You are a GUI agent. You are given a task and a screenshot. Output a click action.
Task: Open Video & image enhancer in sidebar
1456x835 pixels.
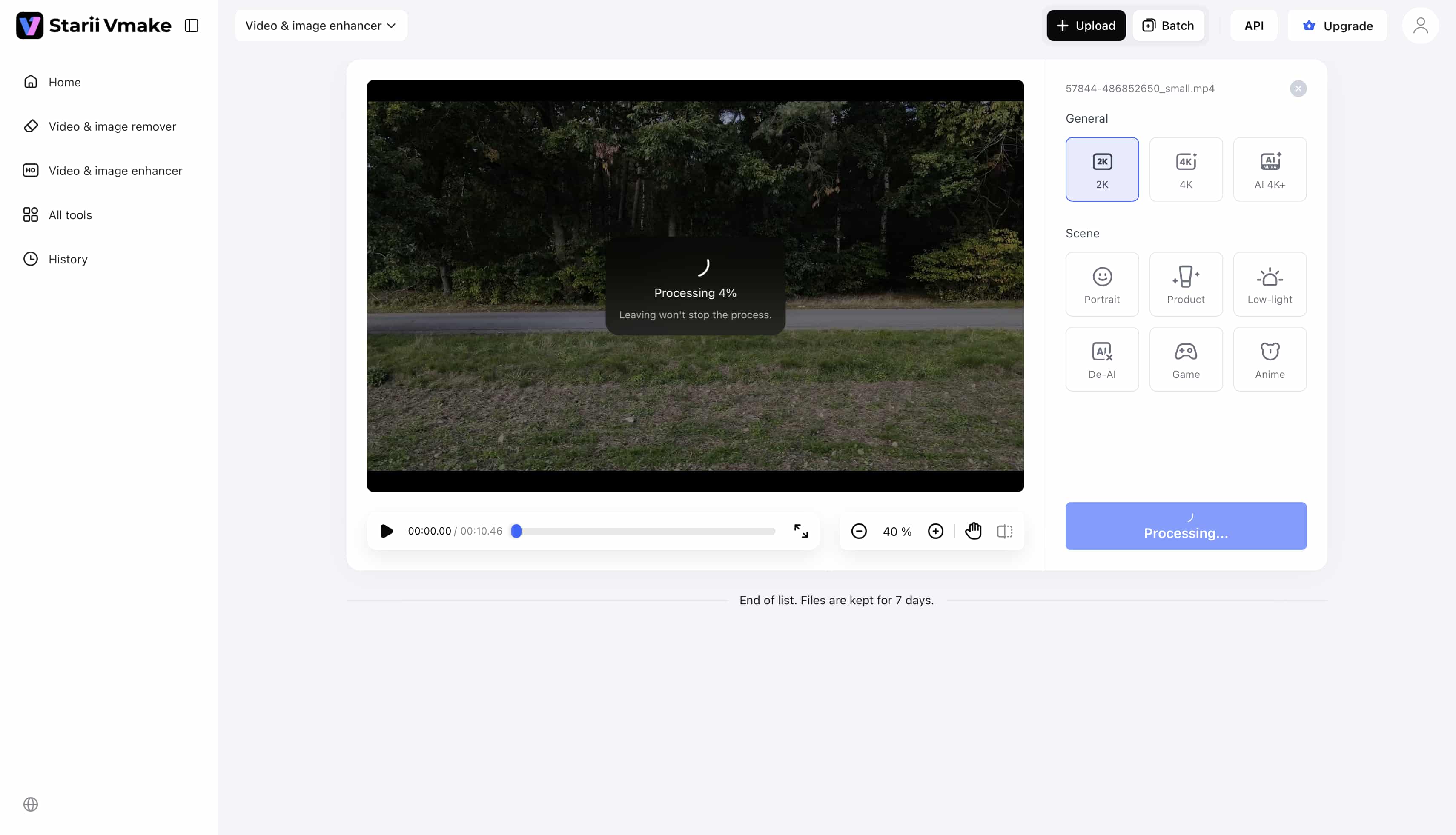point(103,170)
